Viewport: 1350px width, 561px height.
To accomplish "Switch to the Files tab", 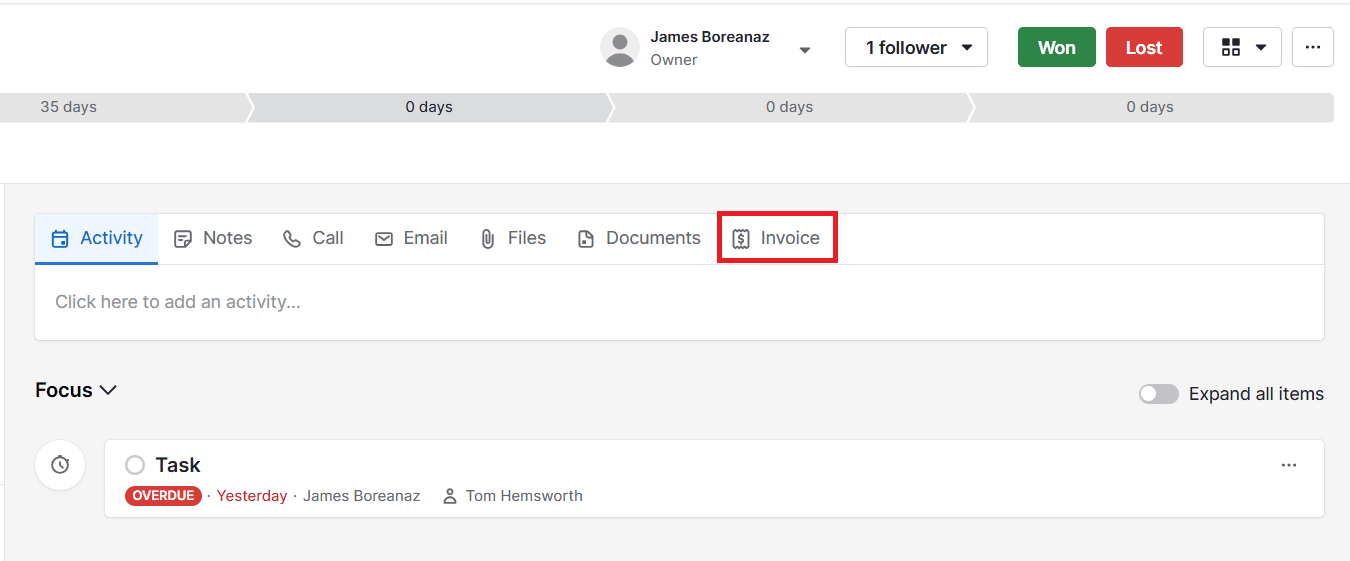I will [x=513, y=238].
